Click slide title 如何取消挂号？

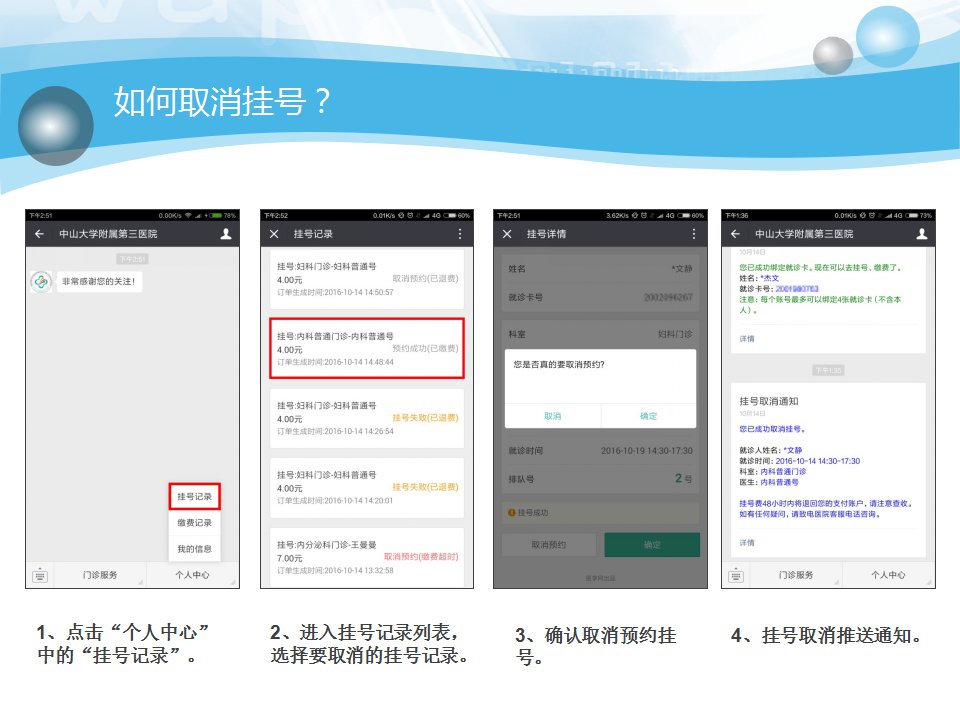click(222, 101)
